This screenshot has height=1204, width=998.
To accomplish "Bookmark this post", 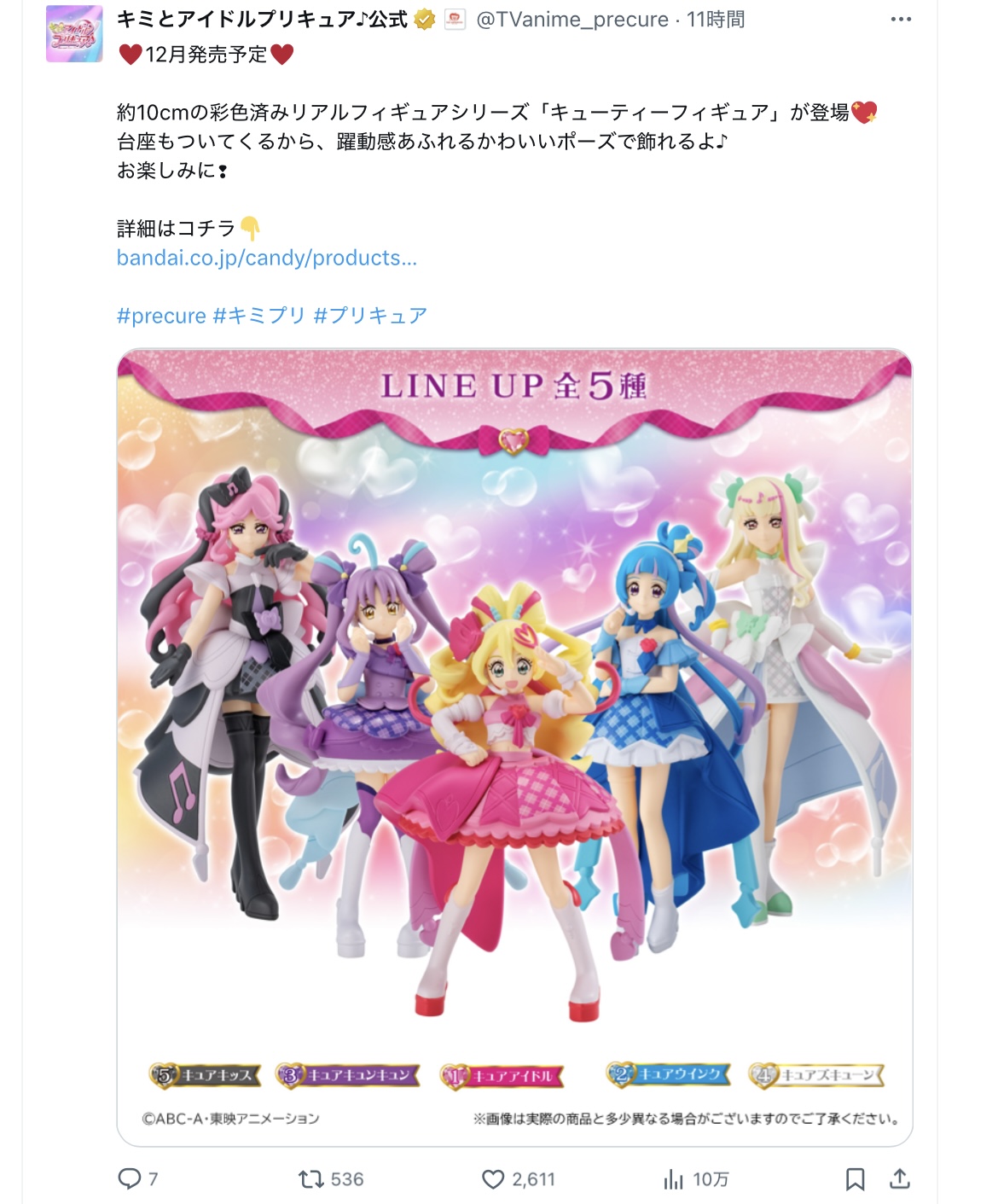I will coord(855,1179).
